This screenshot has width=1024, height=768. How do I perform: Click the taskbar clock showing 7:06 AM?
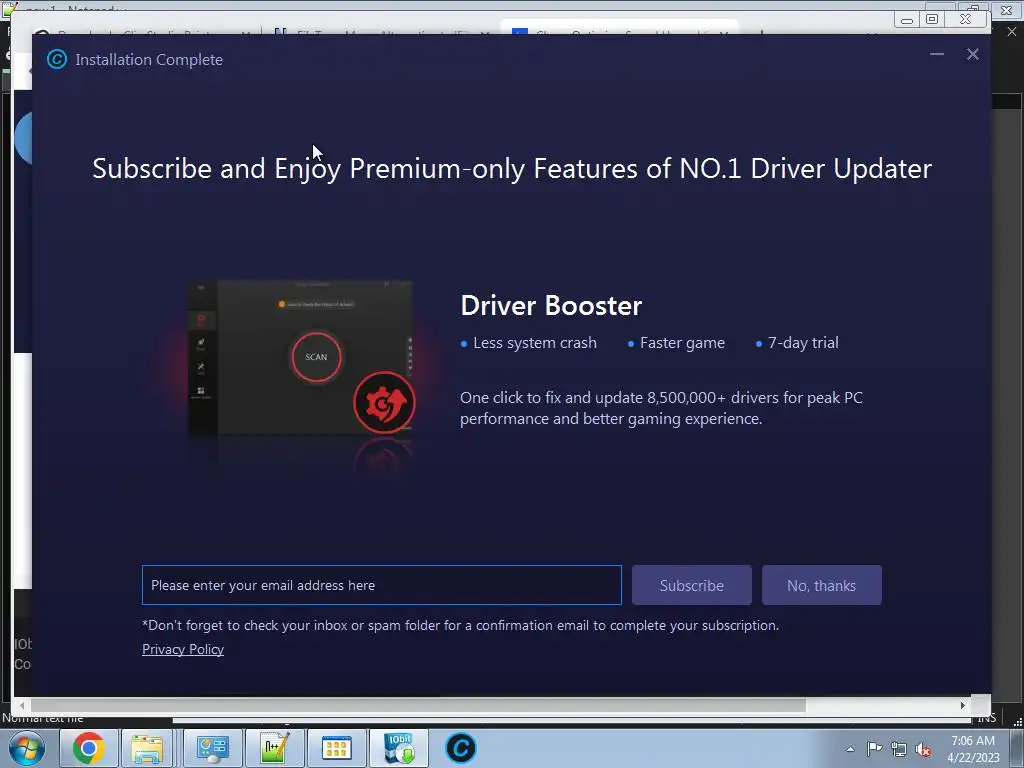973,748
